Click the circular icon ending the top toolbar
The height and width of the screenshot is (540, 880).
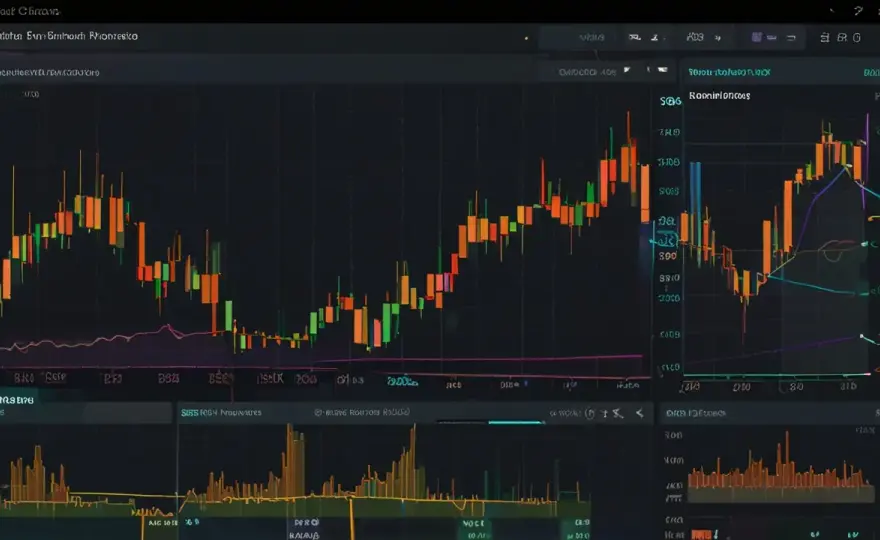click(856, 38)
